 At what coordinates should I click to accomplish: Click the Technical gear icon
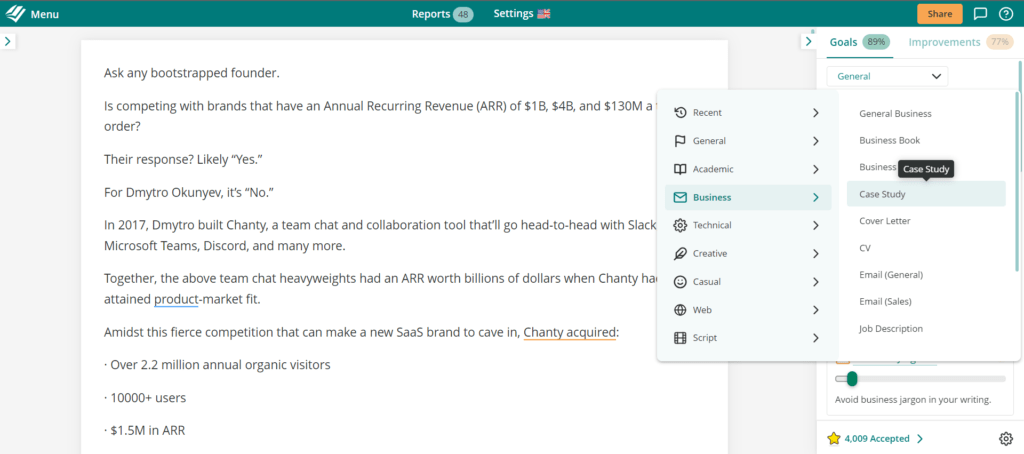click(x=680, y=225)
